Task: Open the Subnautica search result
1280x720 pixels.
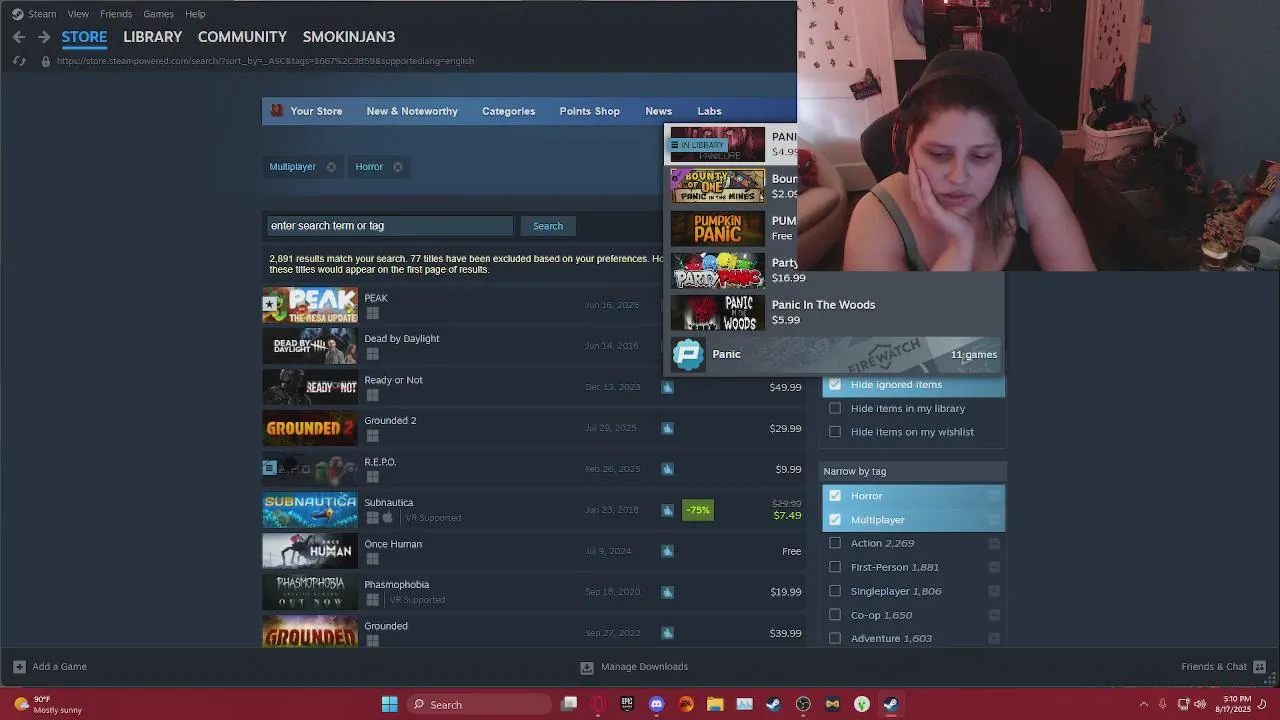Action: tap(533, 510)
